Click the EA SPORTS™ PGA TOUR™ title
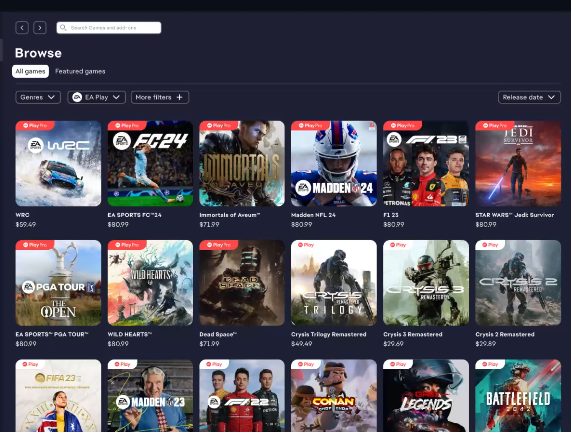Screen dimensions: 571x432 pos(52,334)
